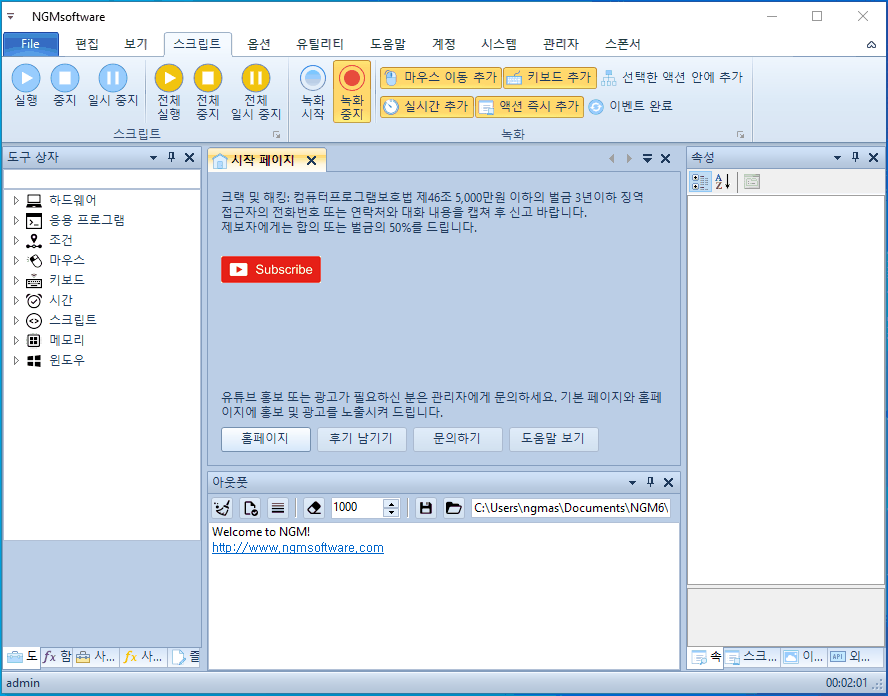This screenshot has height=696, width=888.
Task: Open 녹화 group dialog launcher
Action: tap(740, 135)
